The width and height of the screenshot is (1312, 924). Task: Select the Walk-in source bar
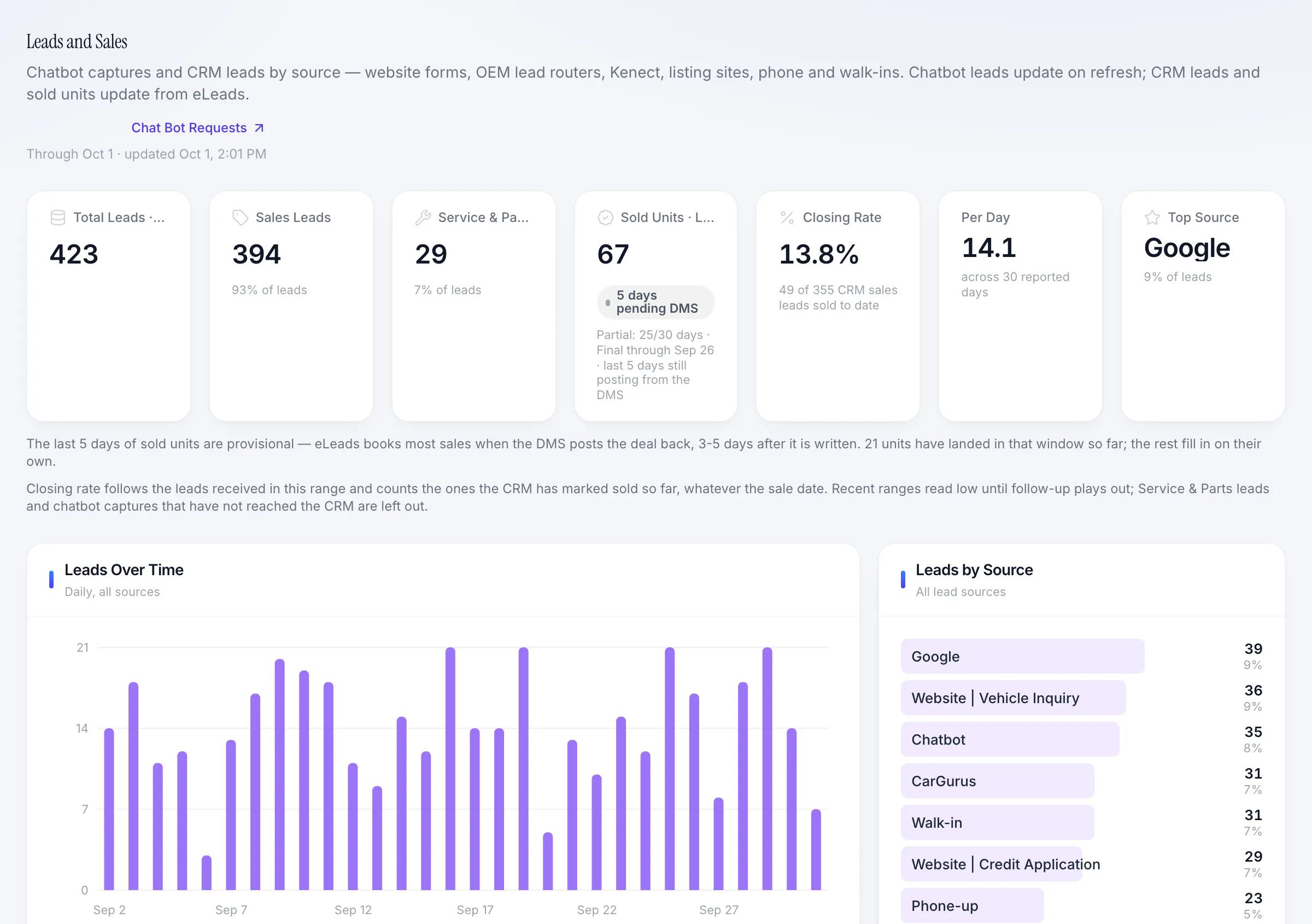click(997, 823)
